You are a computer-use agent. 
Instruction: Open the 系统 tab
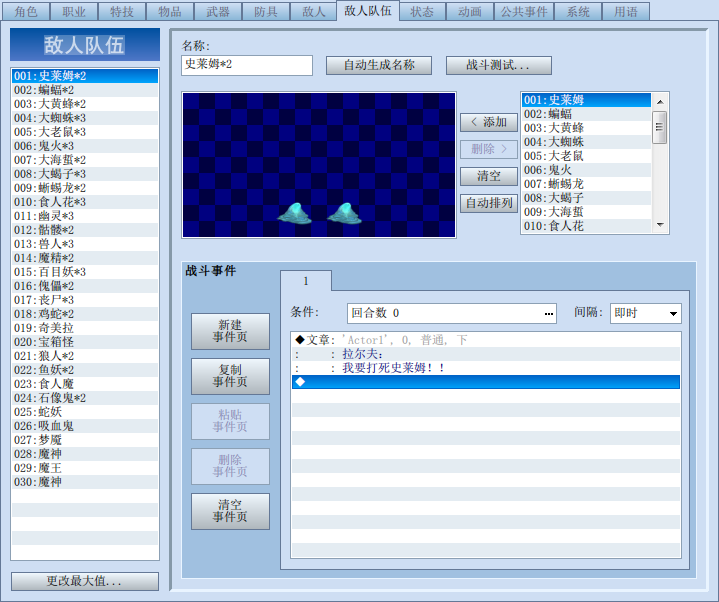point(578,11)
